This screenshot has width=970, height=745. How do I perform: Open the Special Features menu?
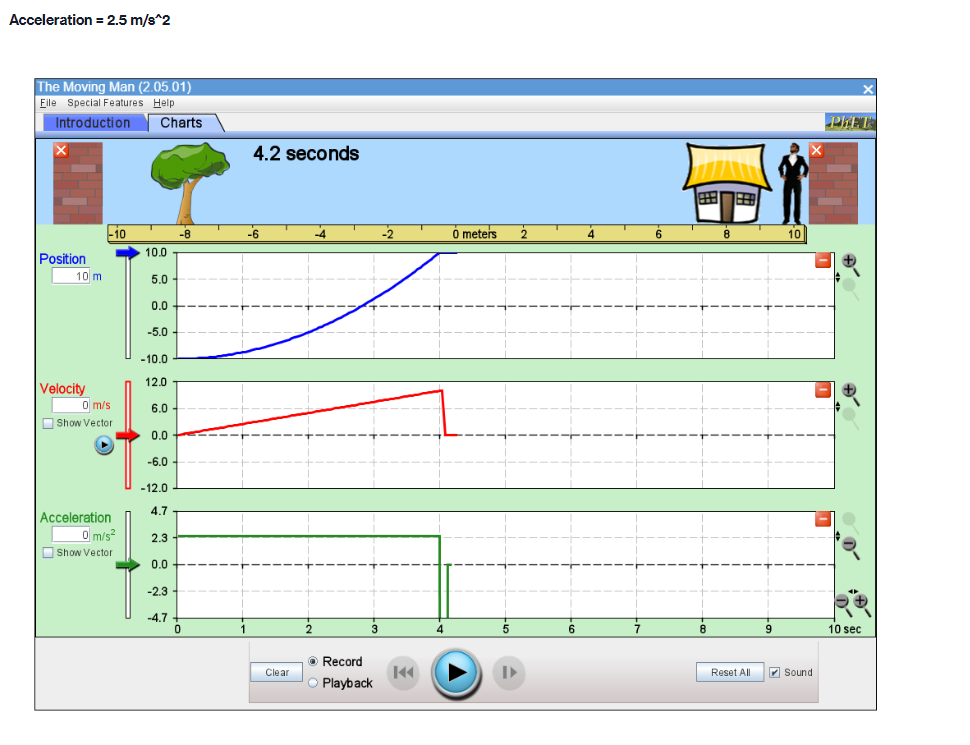(x=105, y=102)
